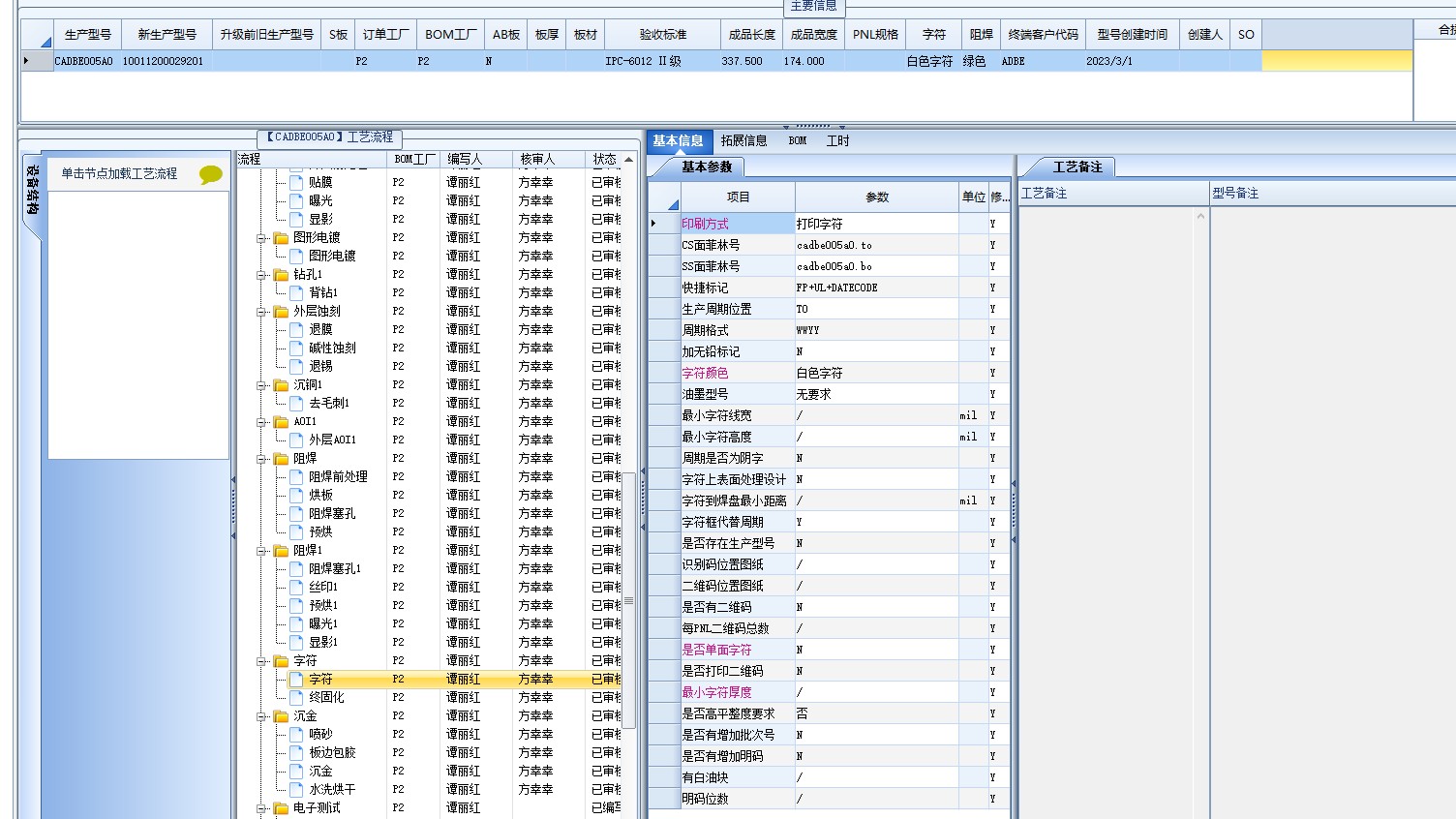
Task: Click the IPC-6012 II级 cell
Action: 662,61
